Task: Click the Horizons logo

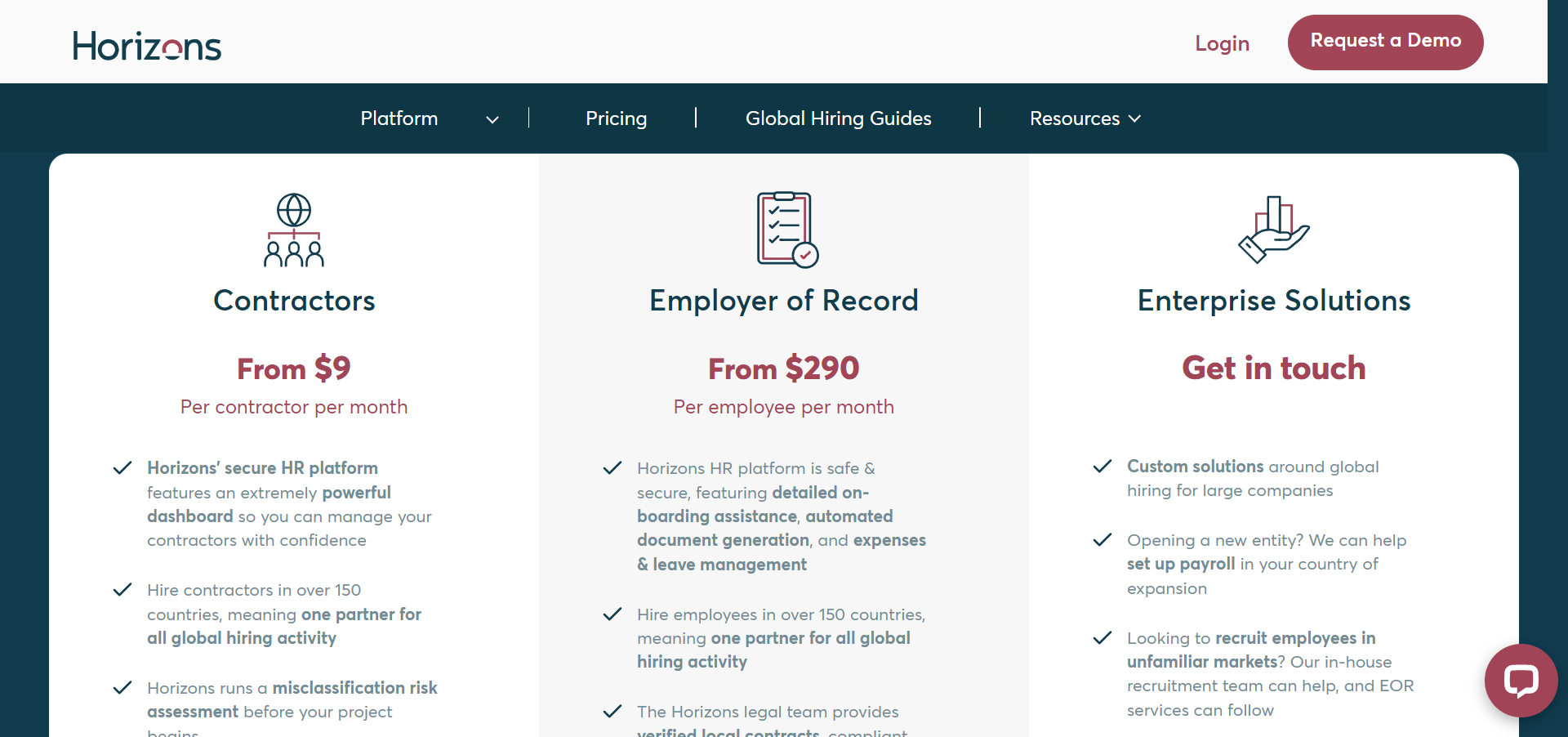Action: pos(147,47)
